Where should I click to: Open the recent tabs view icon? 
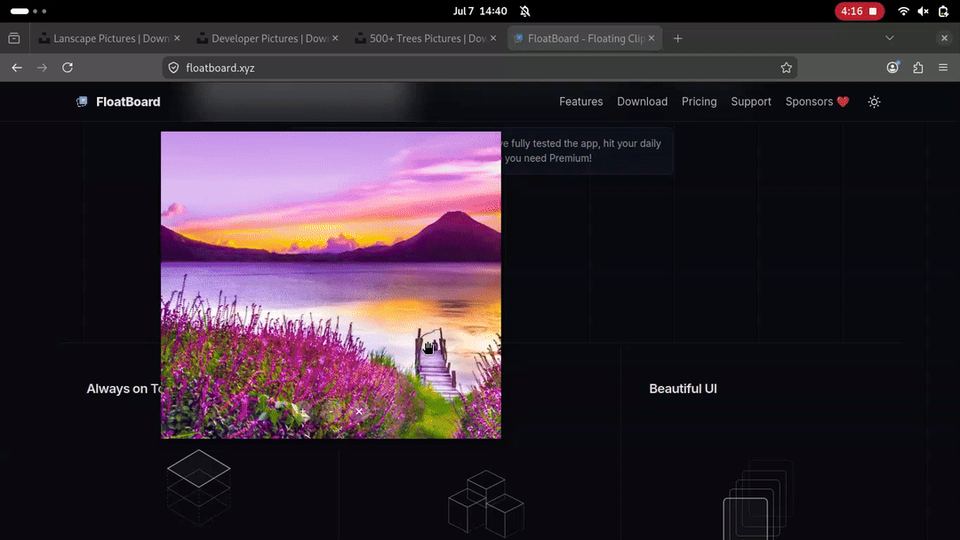pyautogui.click(x=14, y=39)
